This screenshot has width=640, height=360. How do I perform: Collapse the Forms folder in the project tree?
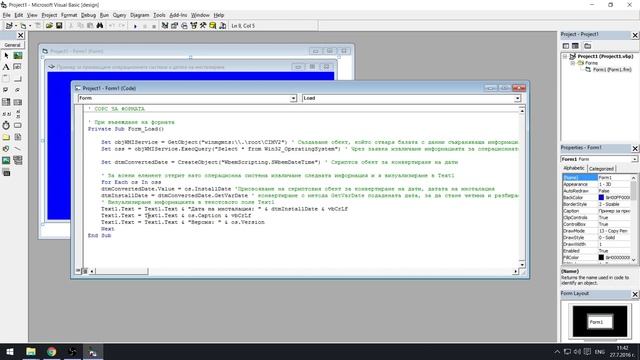click(x=572, y=63)
